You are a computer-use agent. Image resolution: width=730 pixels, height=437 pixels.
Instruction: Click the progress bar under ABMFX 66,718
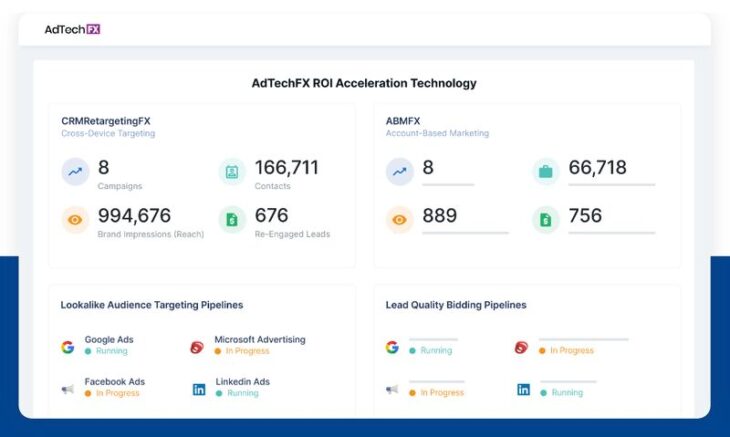point(611,185)
